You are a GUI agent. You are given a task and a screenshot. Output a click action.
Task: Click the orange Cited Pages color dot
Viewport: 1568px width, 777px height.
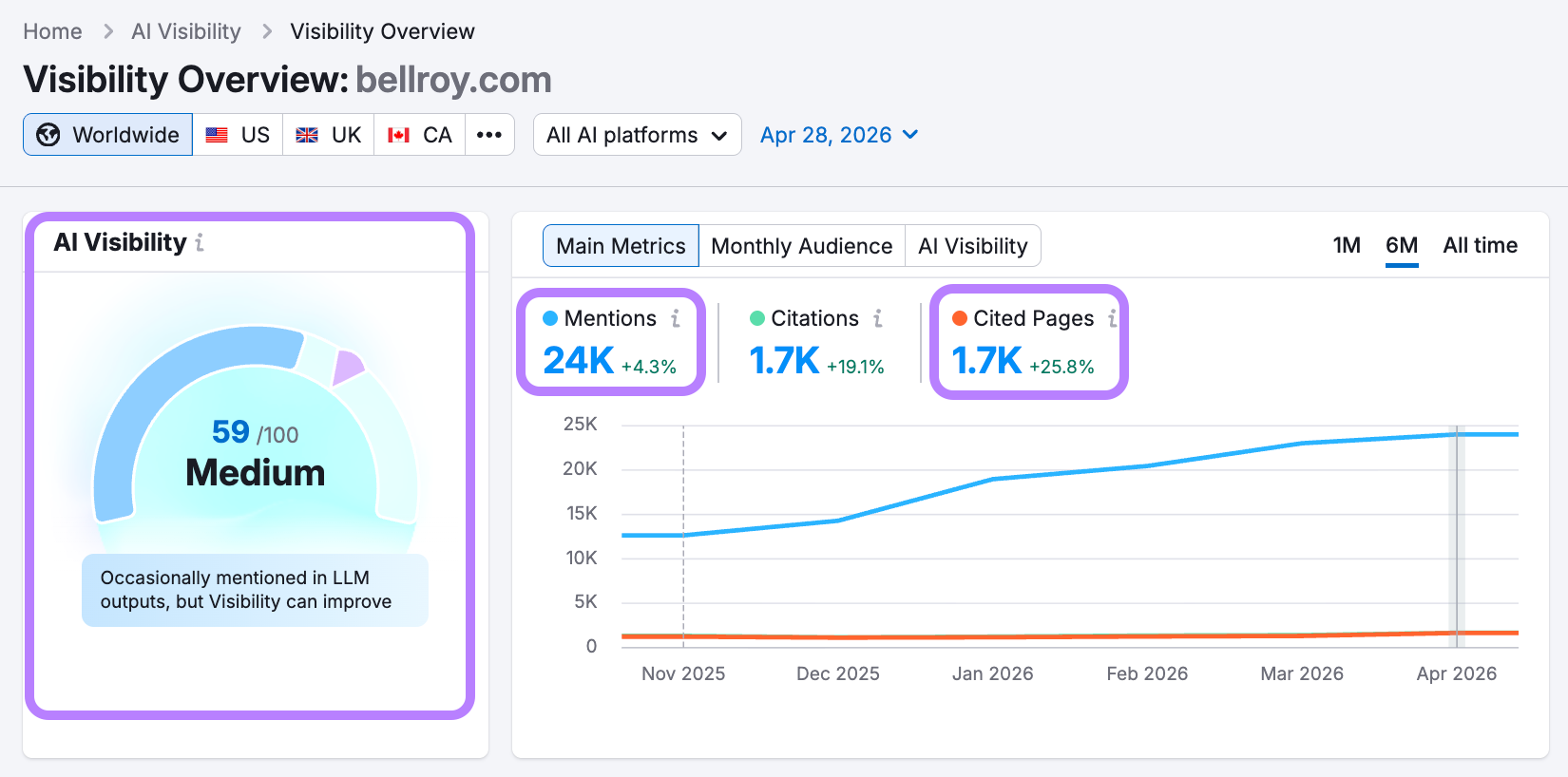[960, 318]
